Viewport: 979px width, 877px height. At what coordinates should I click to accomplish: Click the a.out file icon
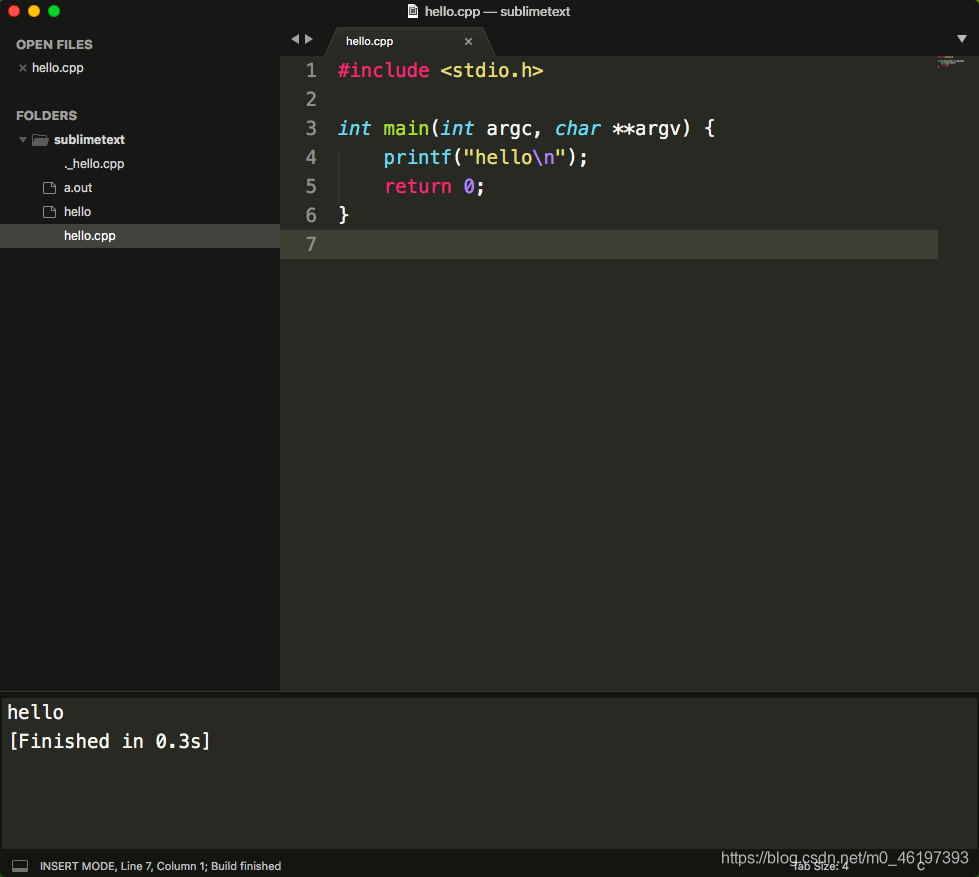[x=49, y=188]
